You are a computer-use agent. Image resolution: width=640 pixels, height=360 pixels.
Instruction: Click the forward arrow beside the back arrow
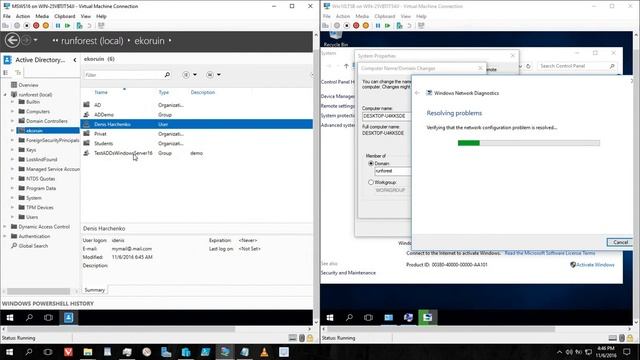(x=25, y=40)
